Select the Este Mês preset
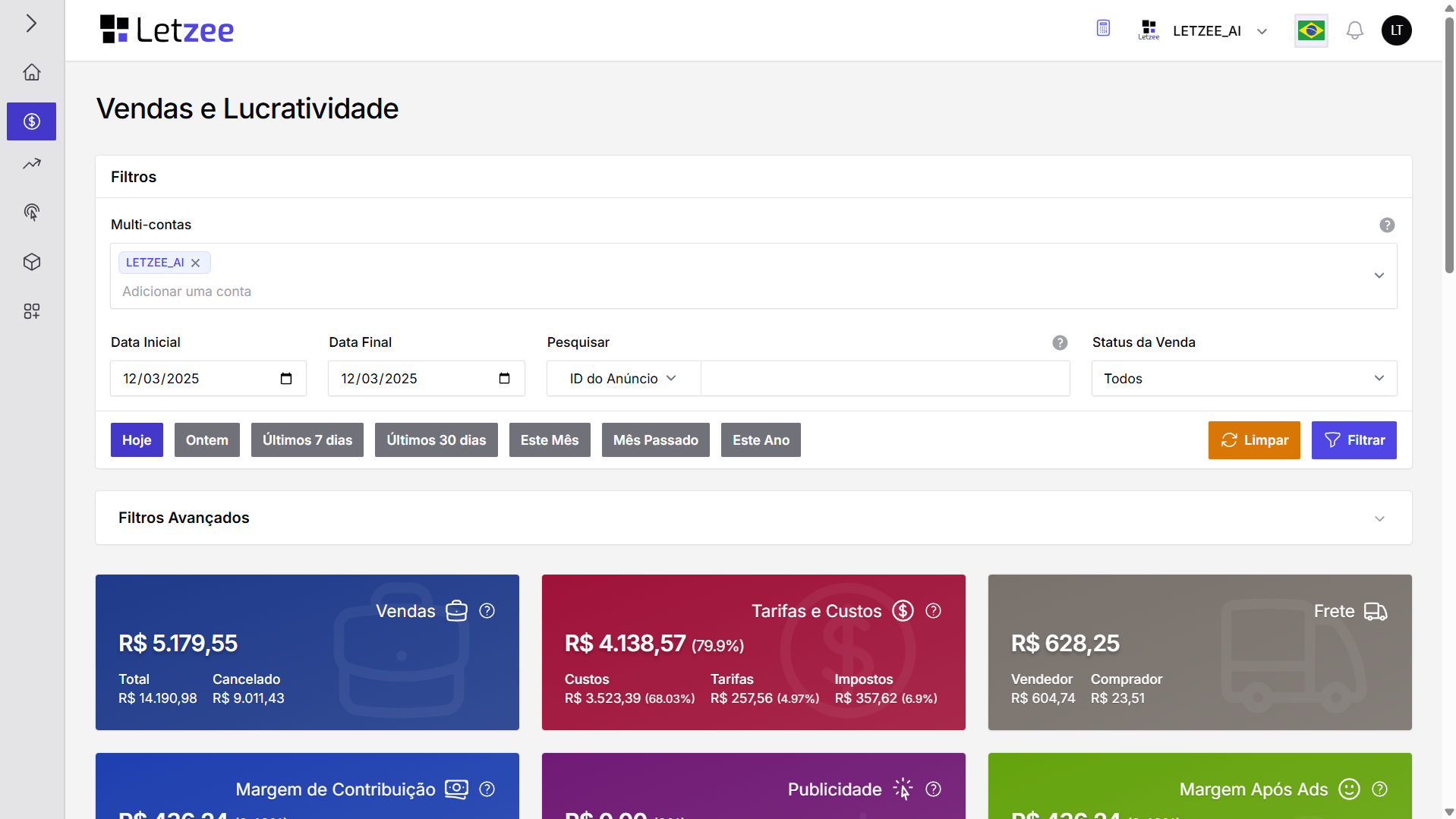Viewport: 1456px width, 819px height. pyautogui.click(x=550, y=440)
